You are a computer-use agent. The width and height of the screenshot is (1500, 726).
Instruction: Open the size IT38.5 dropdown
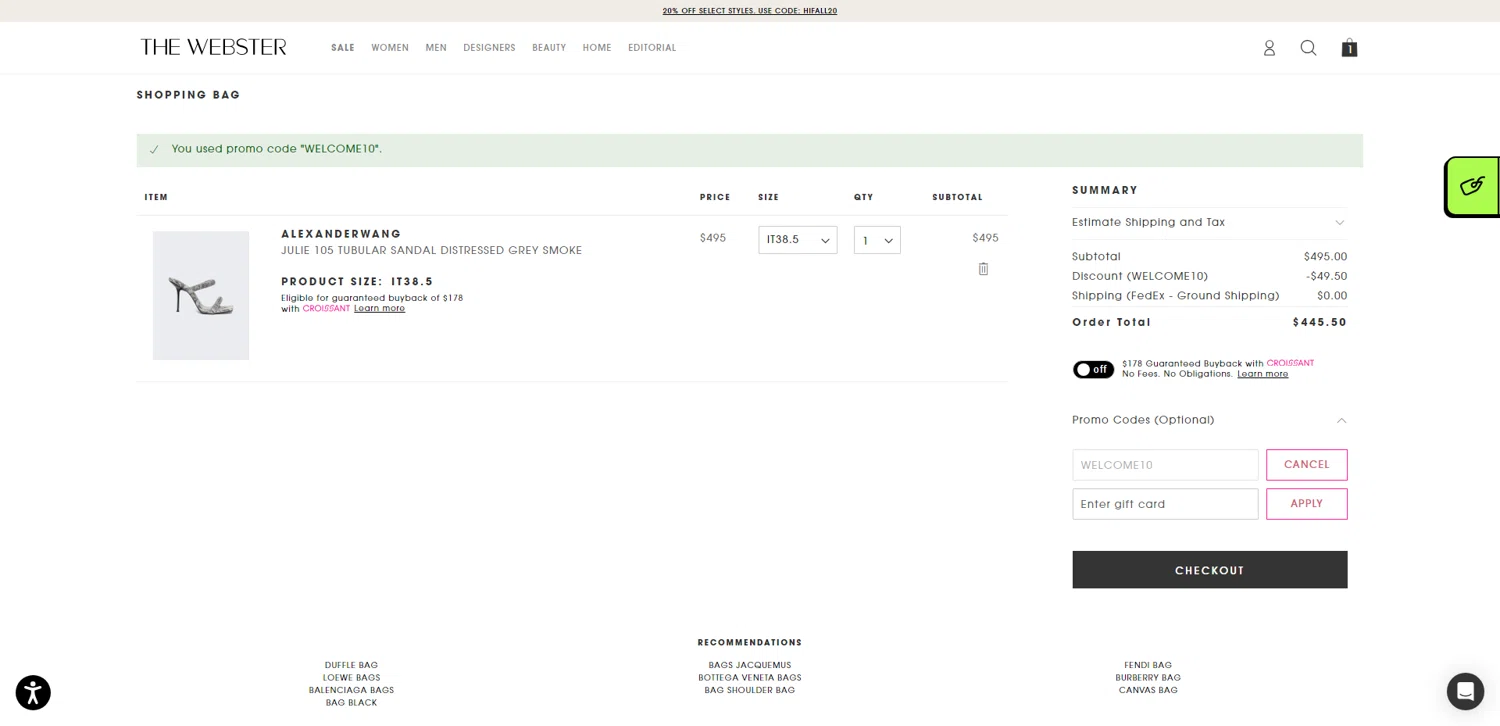797,240
